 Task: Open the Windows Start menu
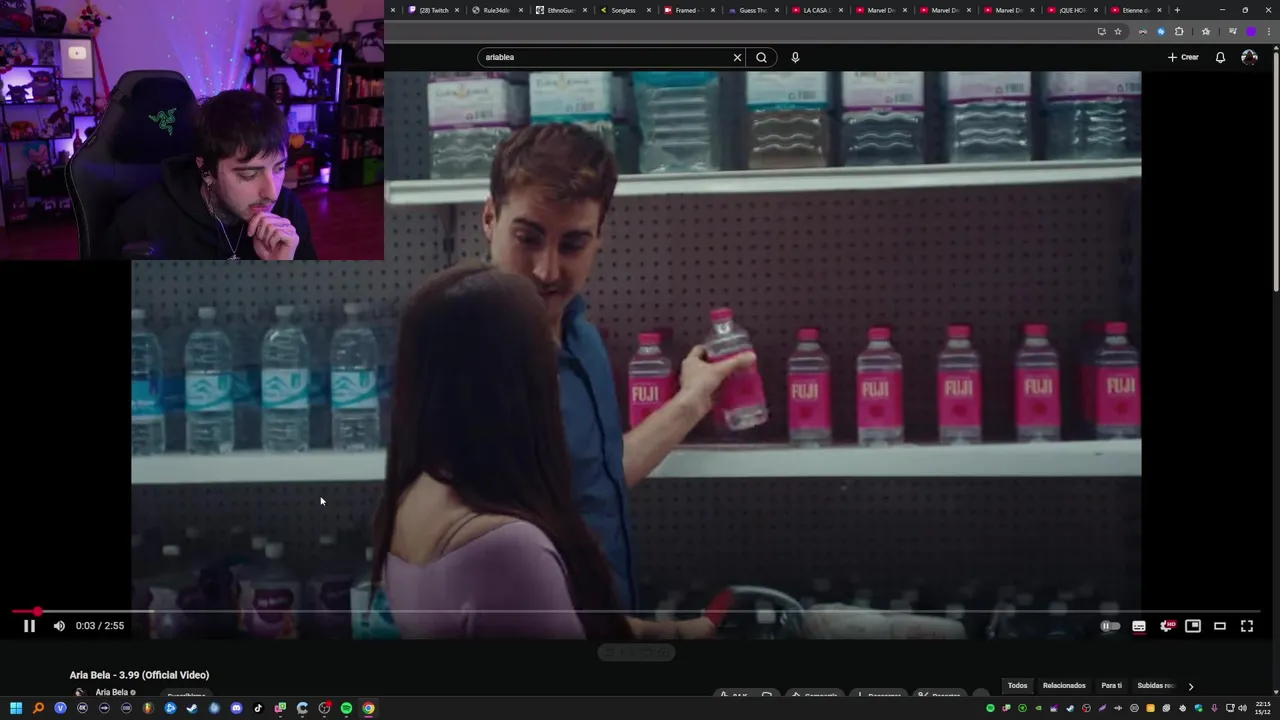16,708
